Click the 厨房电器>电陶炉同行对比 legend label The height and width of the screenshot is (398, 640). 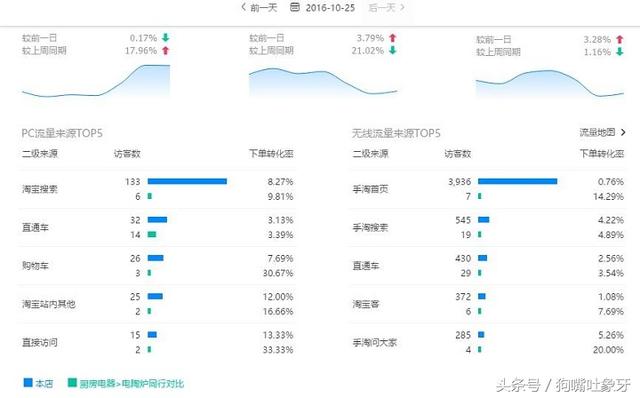point(131,384)
